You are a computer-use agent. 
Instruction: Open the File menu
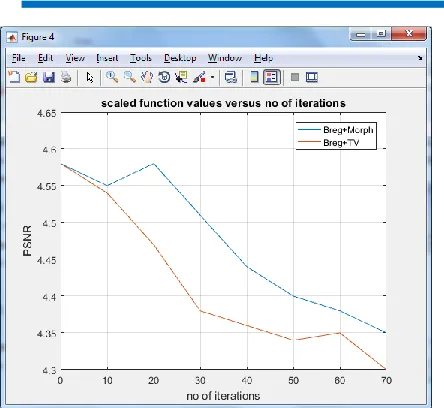click(x=18, y=58)
